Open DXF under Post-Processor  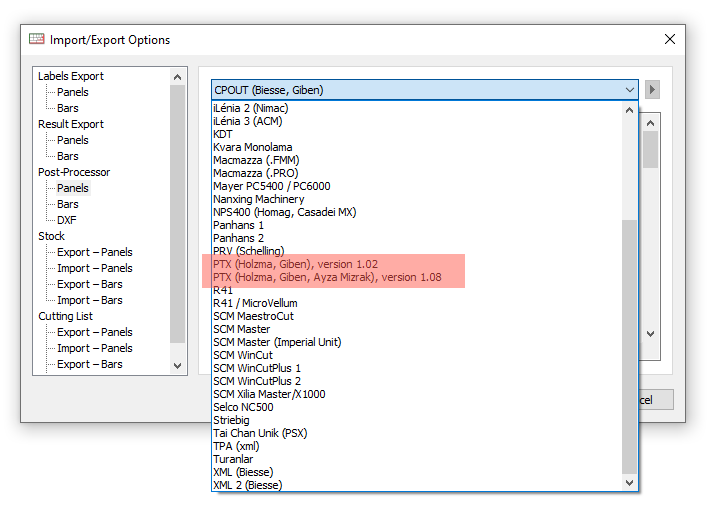click(67, 220)
